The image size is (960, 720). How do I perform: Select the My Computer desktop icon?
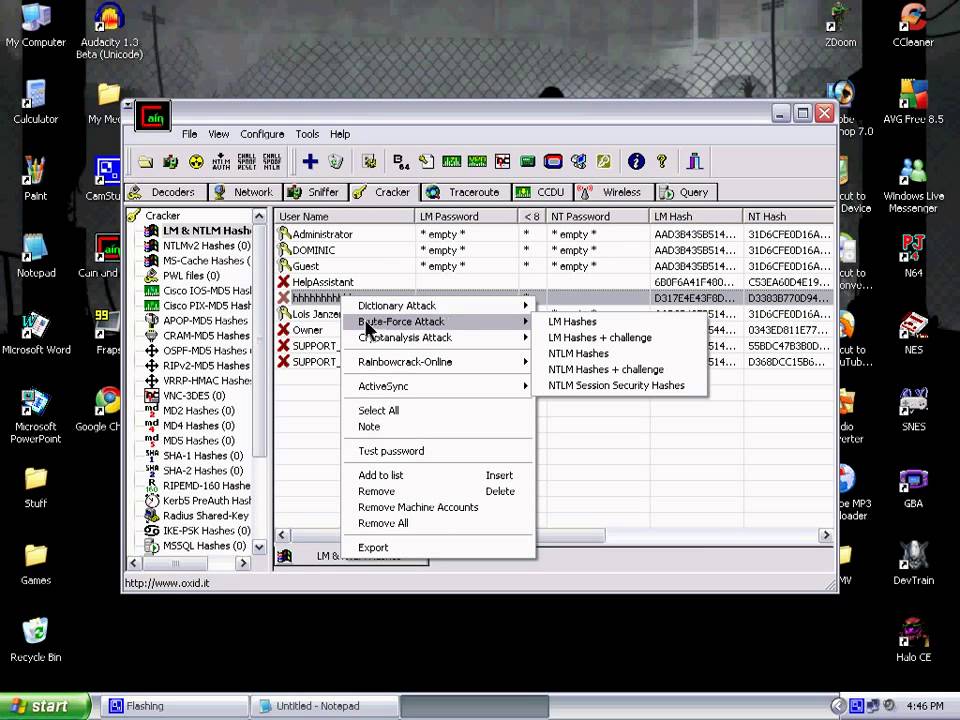36,26
